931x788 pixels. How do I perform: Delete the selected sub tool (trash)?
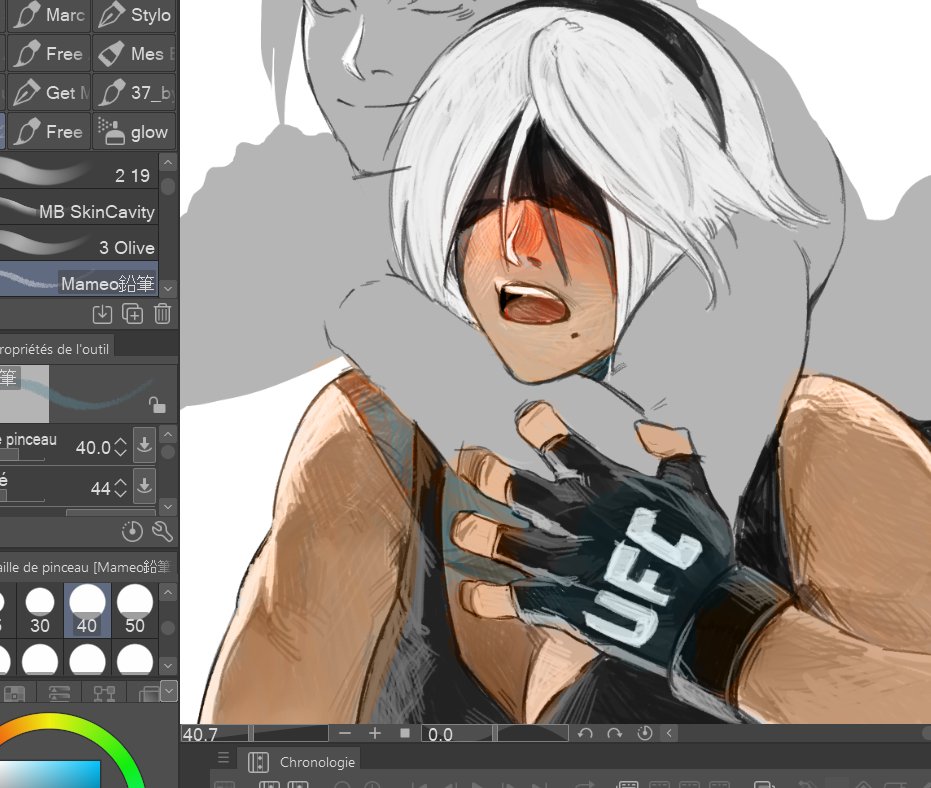coord(162,314)
